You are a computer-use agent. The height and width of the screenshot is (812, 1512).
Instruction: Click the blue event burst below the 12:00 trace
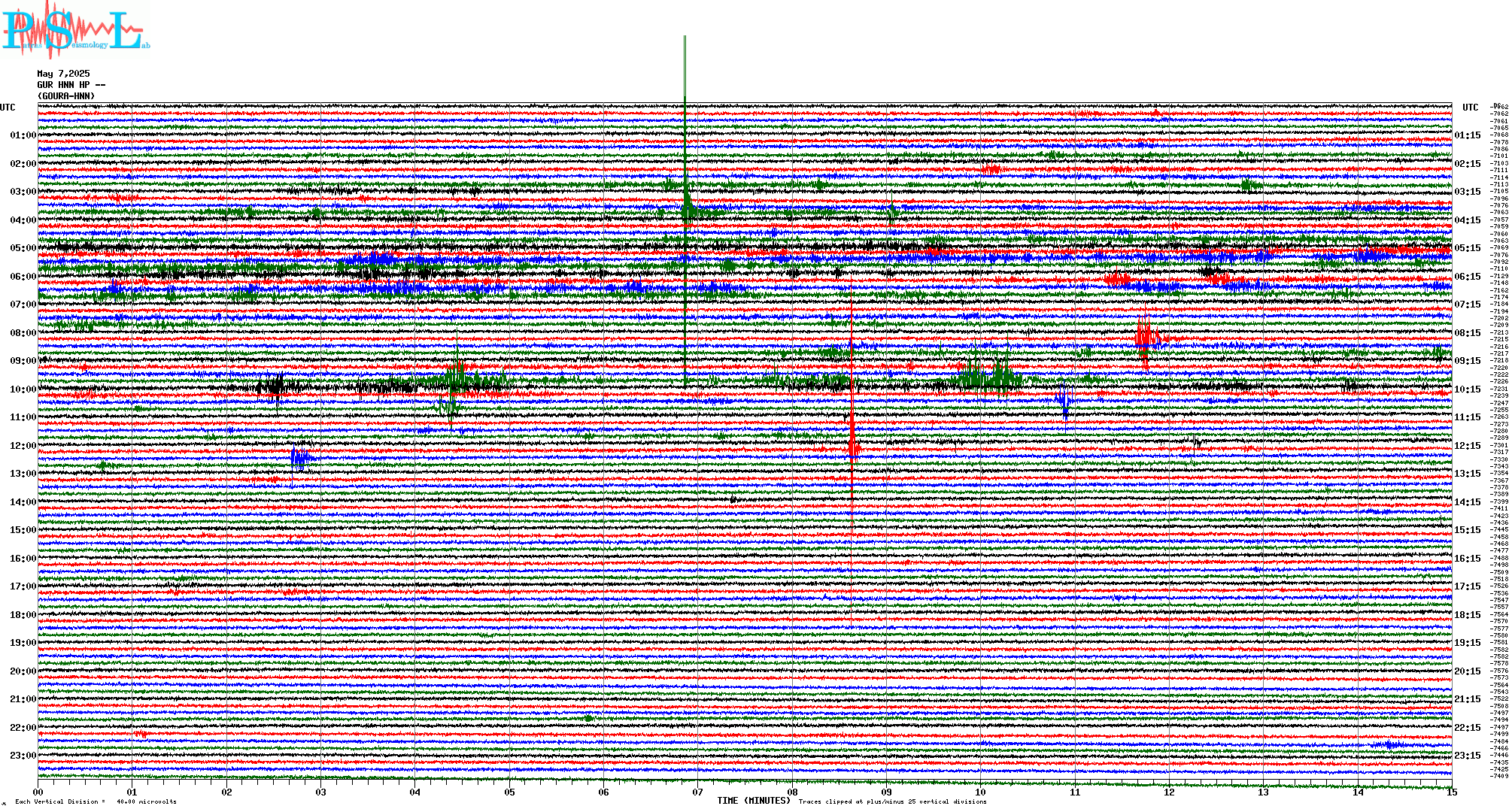coord(300,458)
